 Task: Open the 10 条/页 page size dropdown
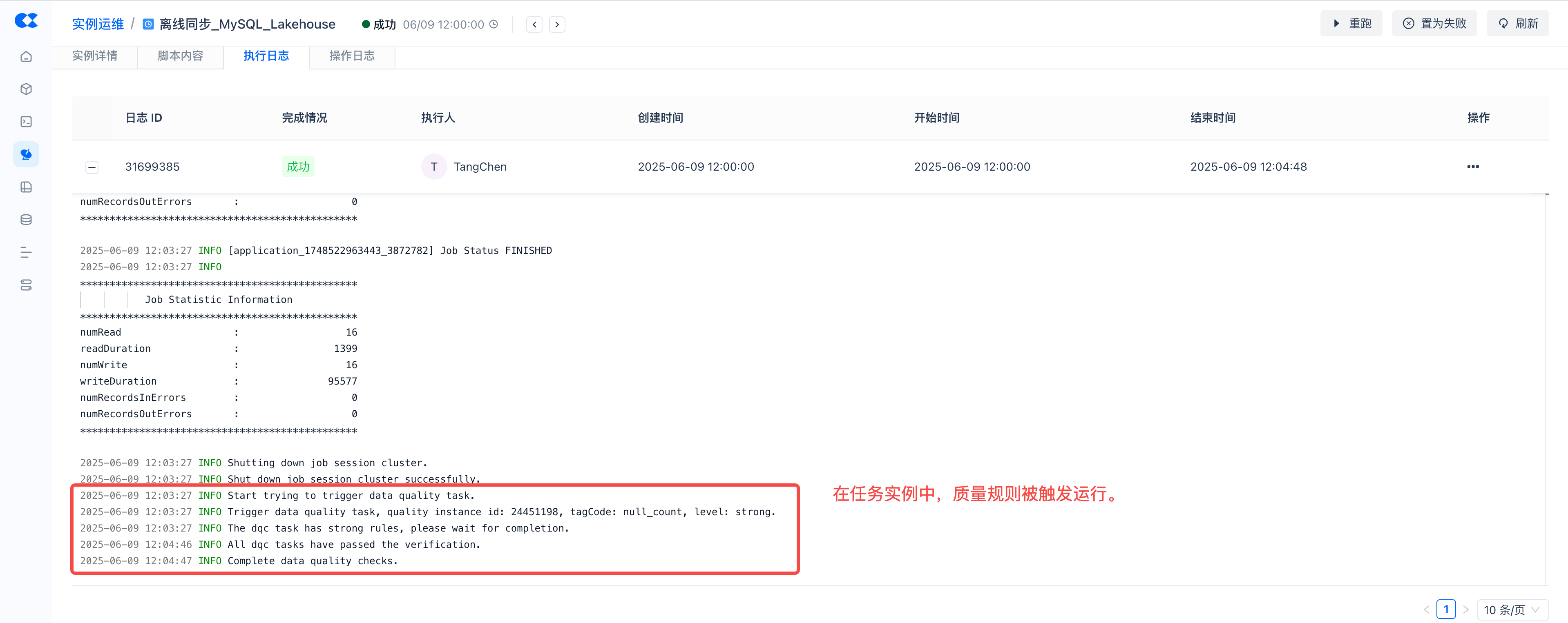coord(1512,610)
